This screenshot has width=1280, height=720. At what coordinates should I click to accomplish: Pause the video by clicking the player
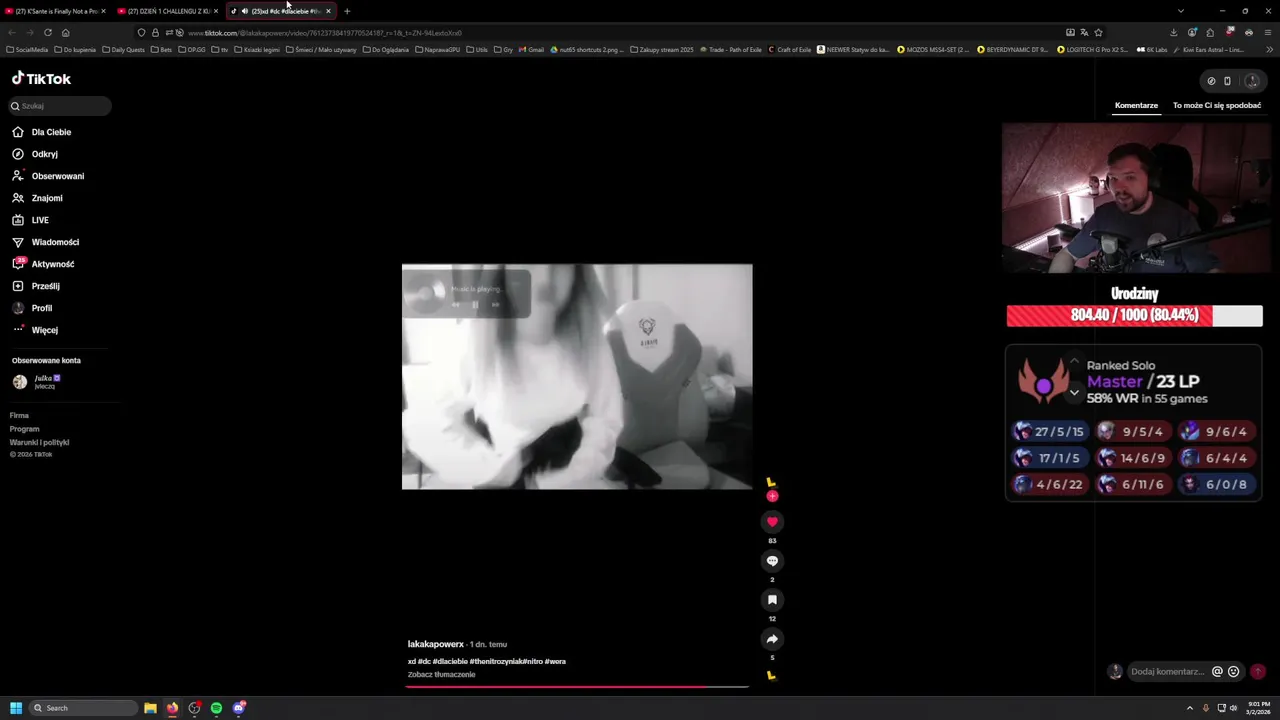coord(577,377)
